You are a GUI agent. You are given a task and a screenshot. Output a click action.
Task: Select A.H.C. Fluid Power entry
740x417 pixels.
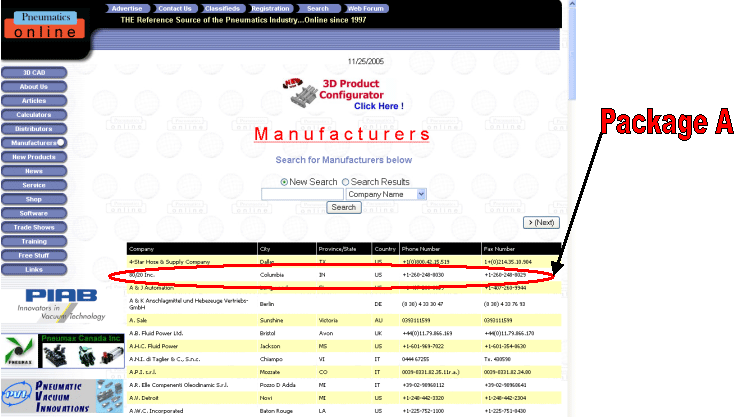coord(153,346)
